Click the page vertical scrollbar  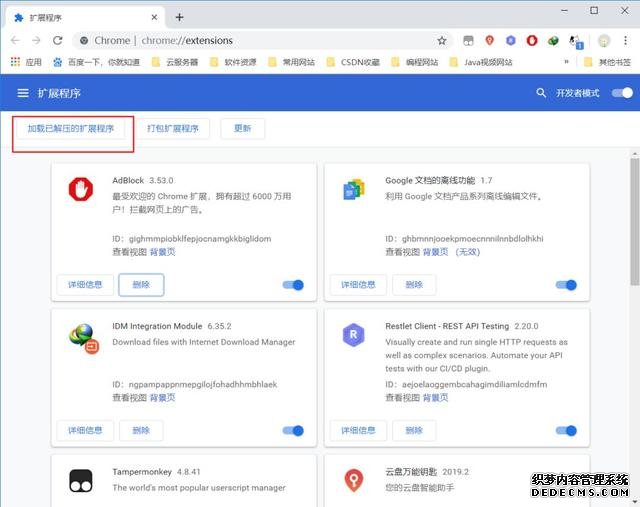635,222
